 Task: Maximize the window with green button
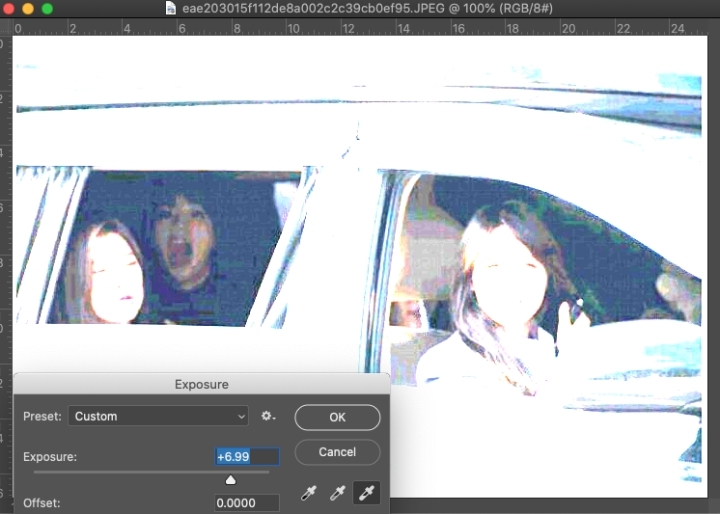click(47, 8)
